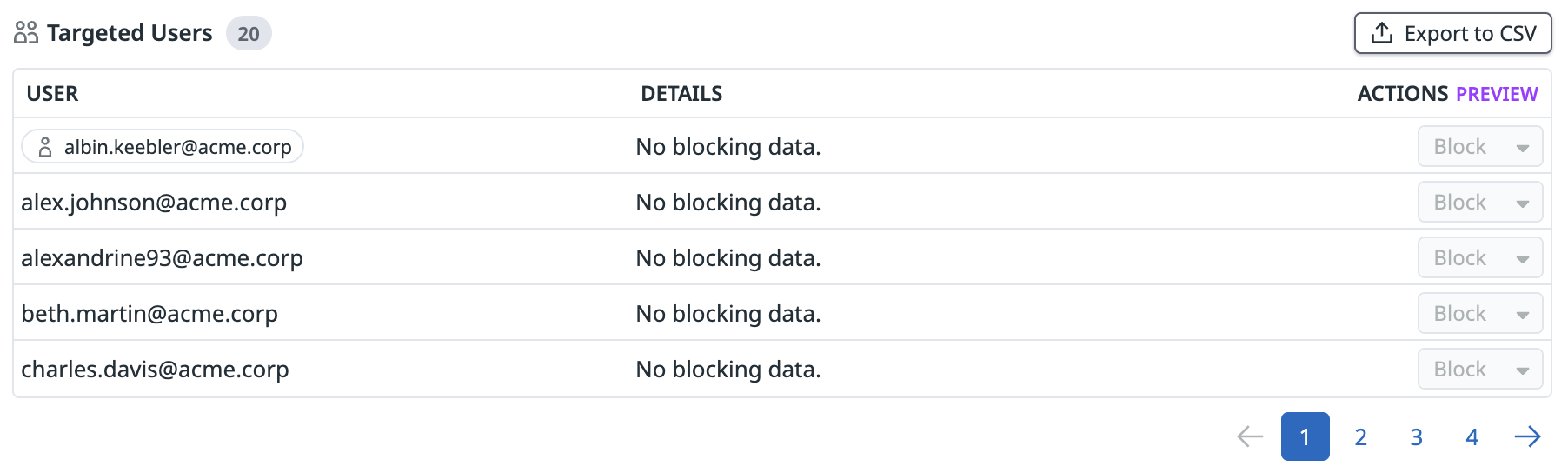
Task: Export to CSV button
Action: tap(1452, 33)
